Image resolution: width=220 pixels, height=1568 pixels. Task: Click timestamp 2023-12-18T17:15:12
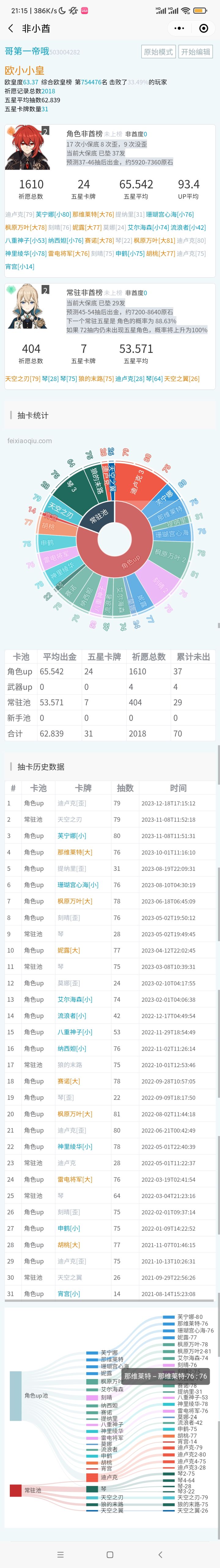[168, 804]
